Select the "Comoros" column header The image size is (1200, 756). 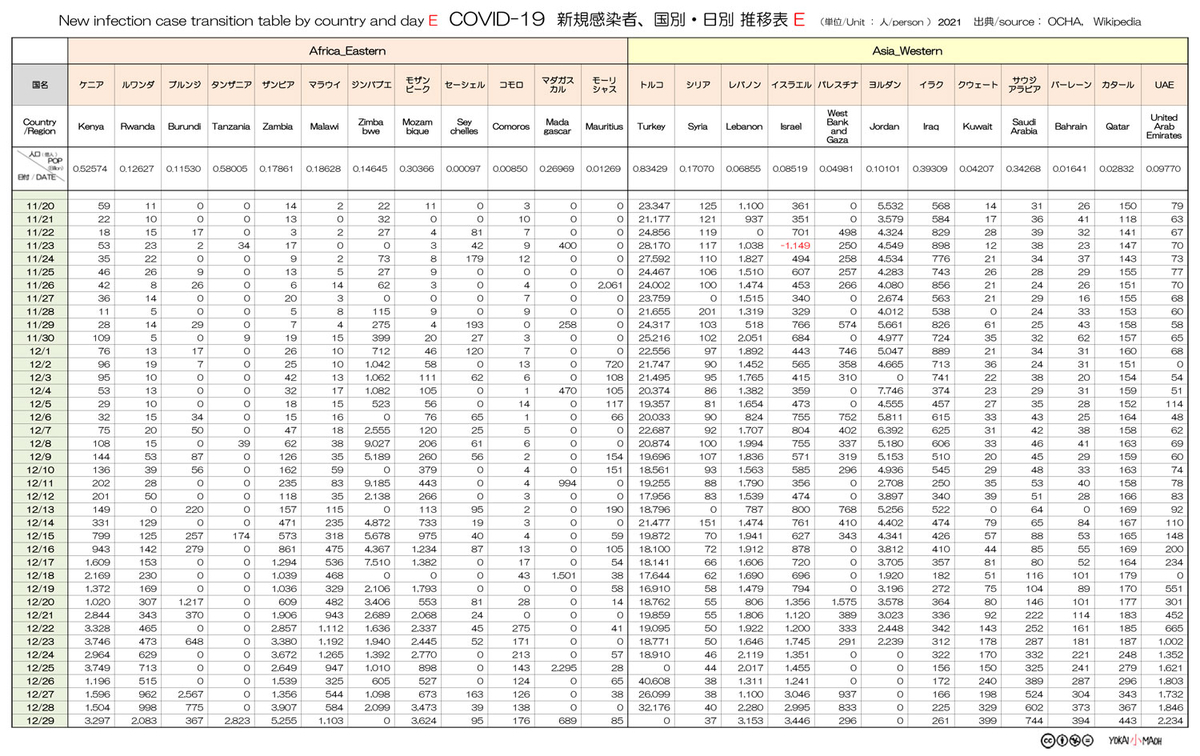pyautogui.click(x=510, y=128)
